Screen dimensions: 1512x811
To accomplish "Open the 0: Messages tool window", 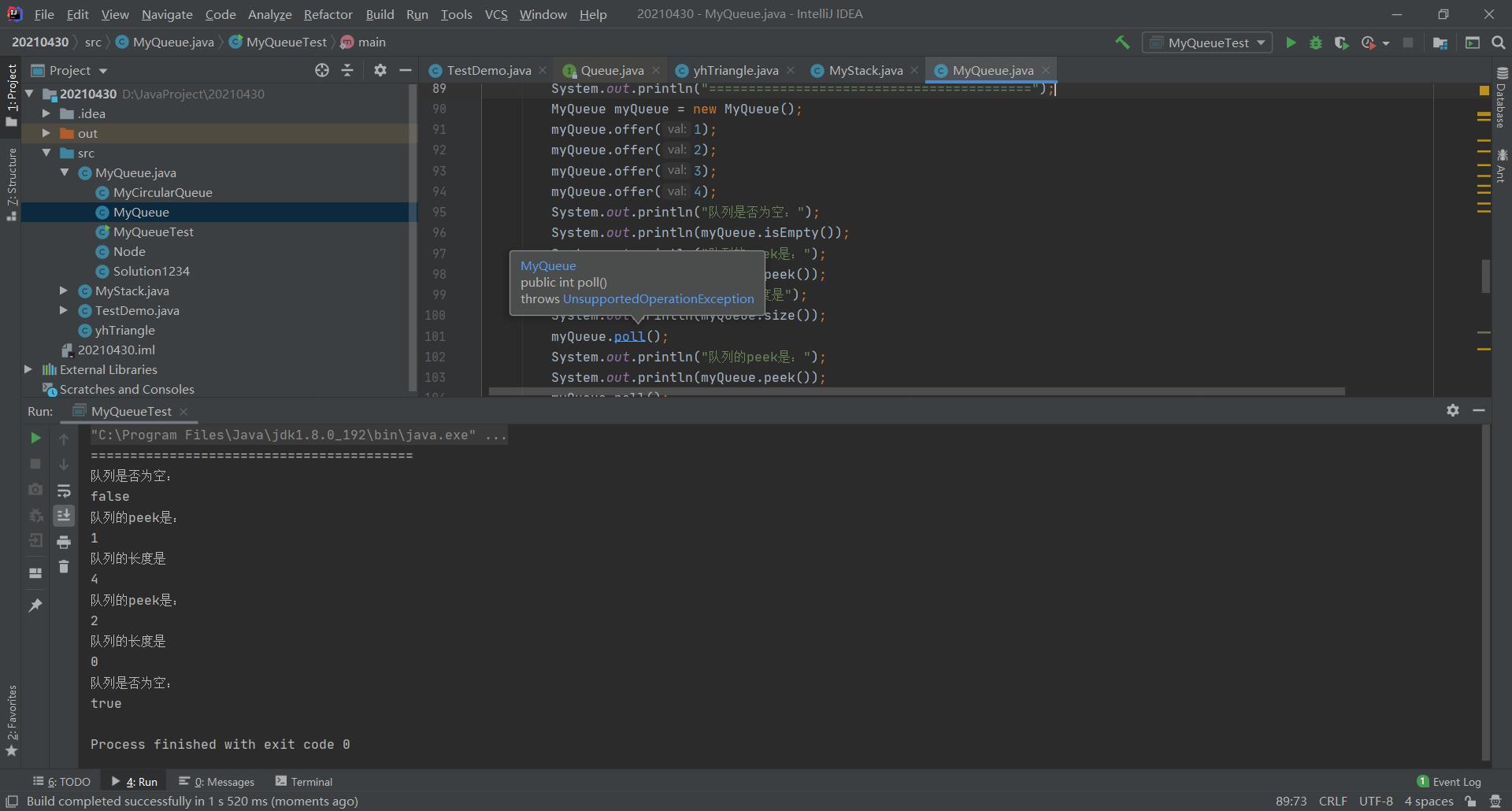I will click(217, 781).
